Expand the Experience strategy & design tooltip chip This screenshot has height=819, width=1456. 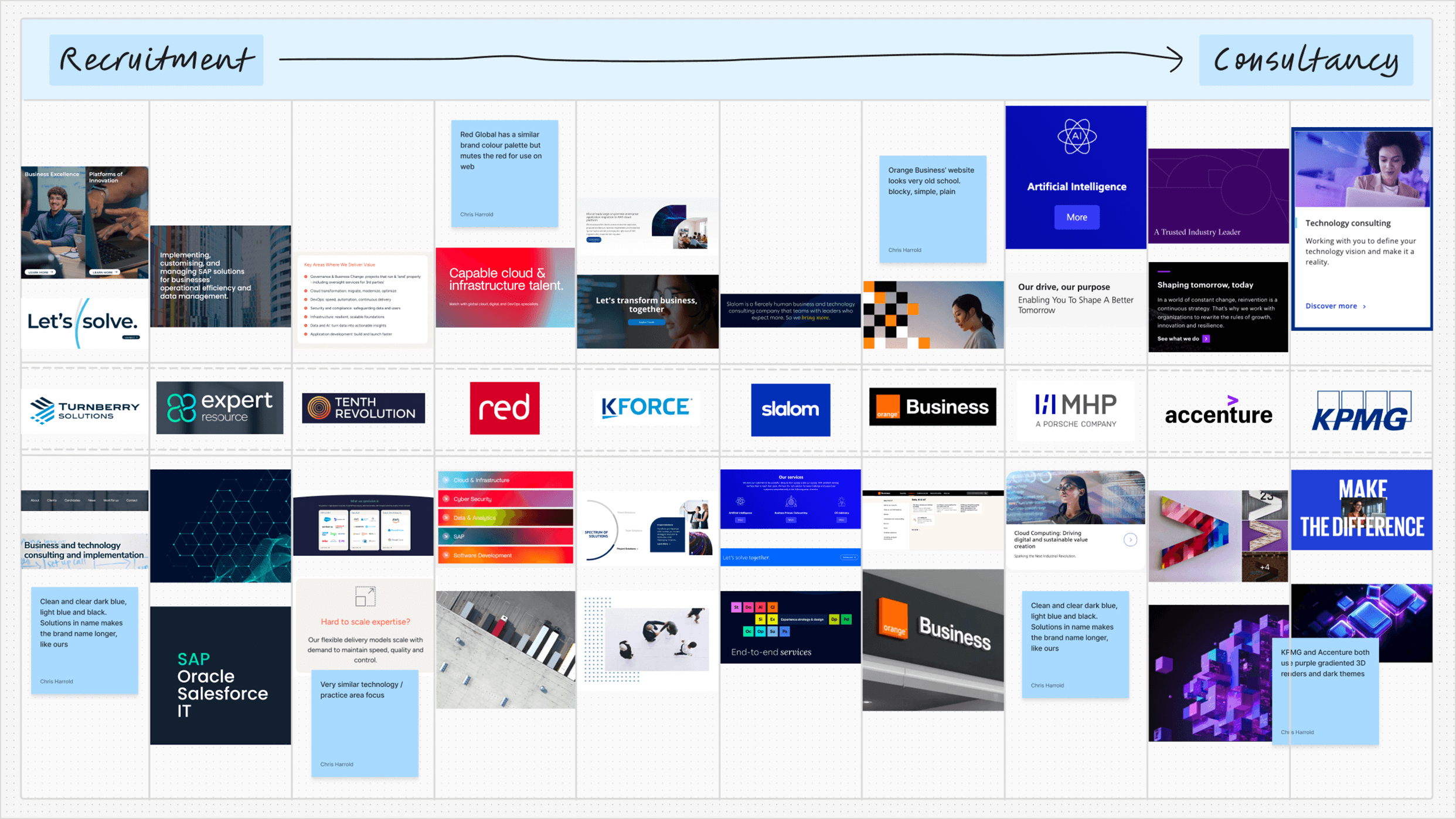[x=802, y=620]
